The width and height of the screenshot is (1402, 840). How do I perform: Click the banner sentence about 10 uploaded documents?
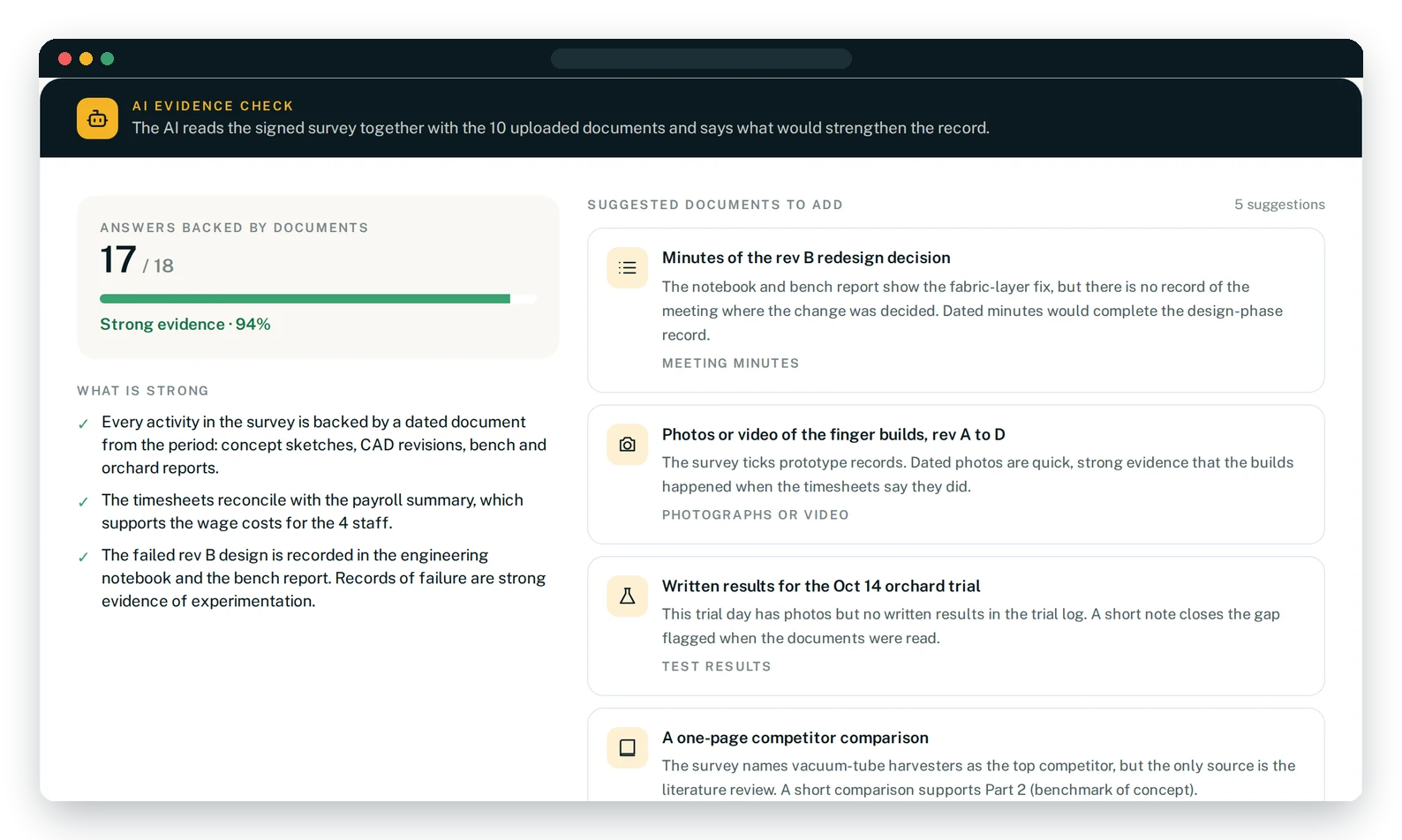(x=561, y=128)
